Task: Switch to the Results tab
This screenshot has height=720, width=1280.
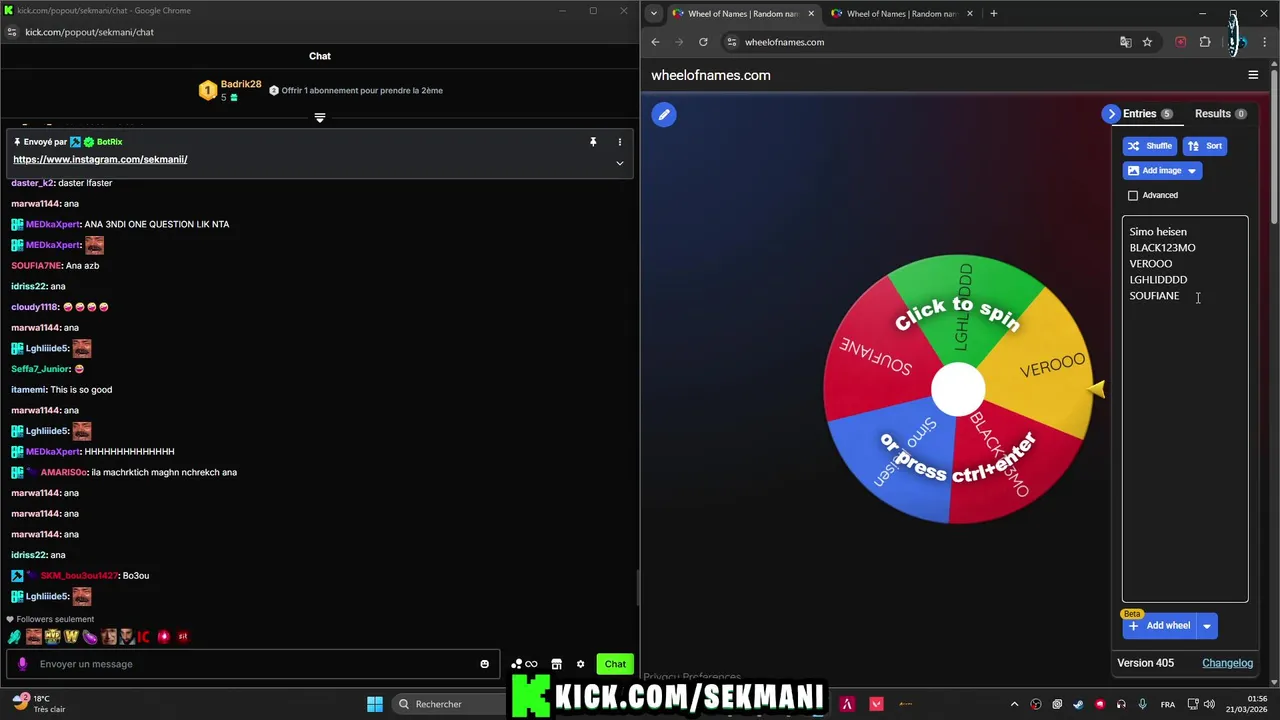Action: pyautogui.click(x=1220, y=114)
